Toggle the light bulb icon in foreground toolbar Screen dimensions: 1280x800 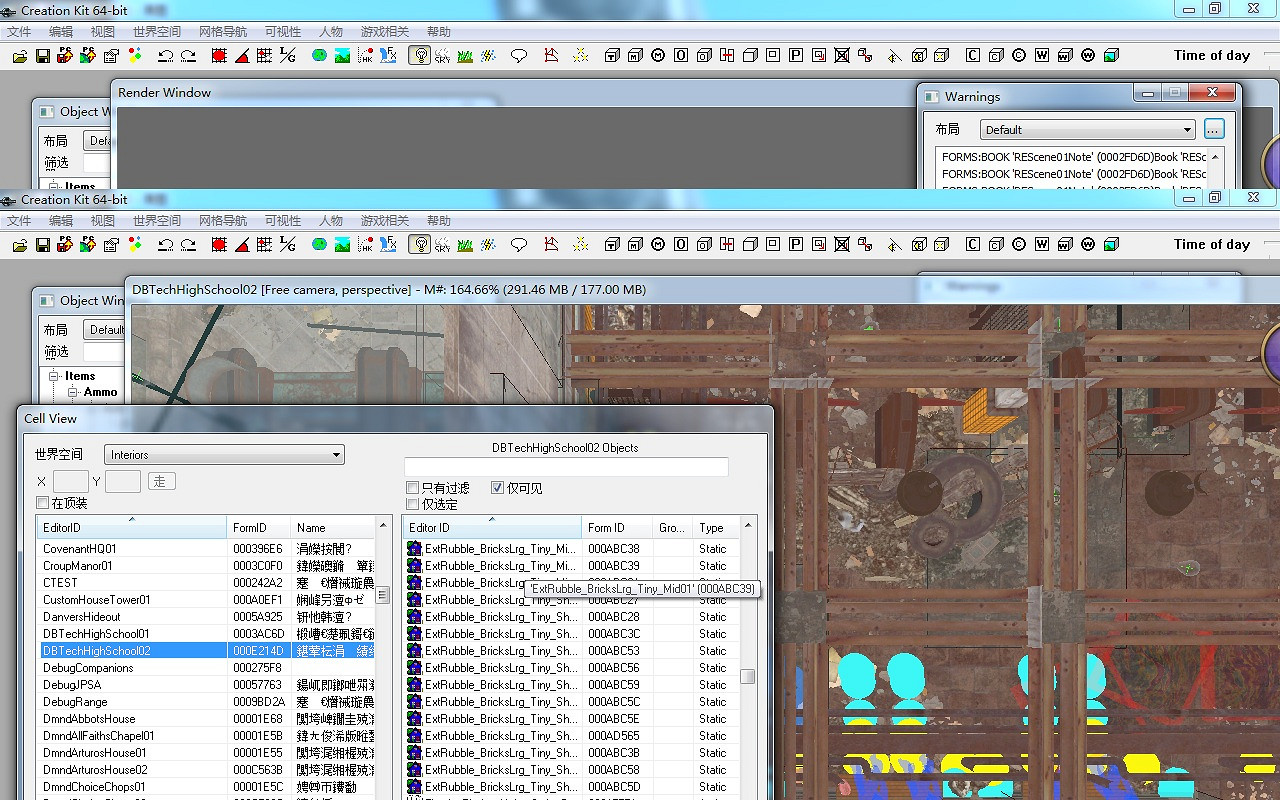[x=420, y=244]
